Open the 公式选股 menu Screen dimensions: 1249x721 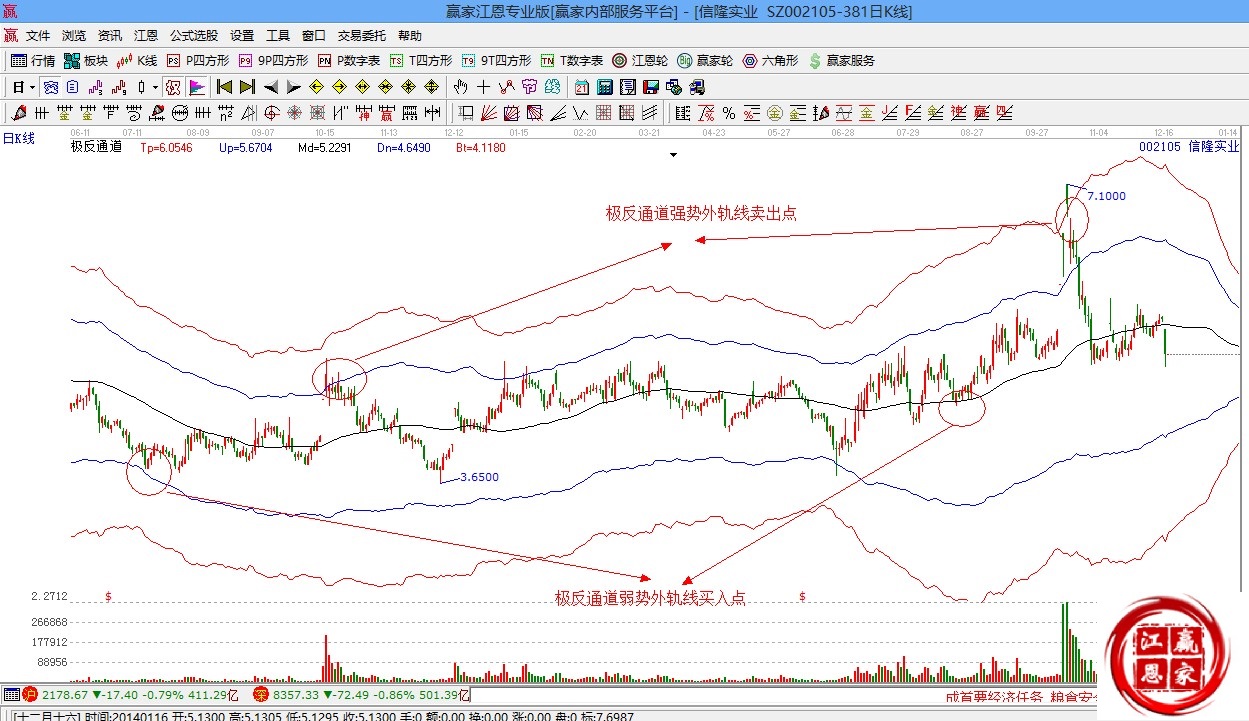tap(194, 35)
